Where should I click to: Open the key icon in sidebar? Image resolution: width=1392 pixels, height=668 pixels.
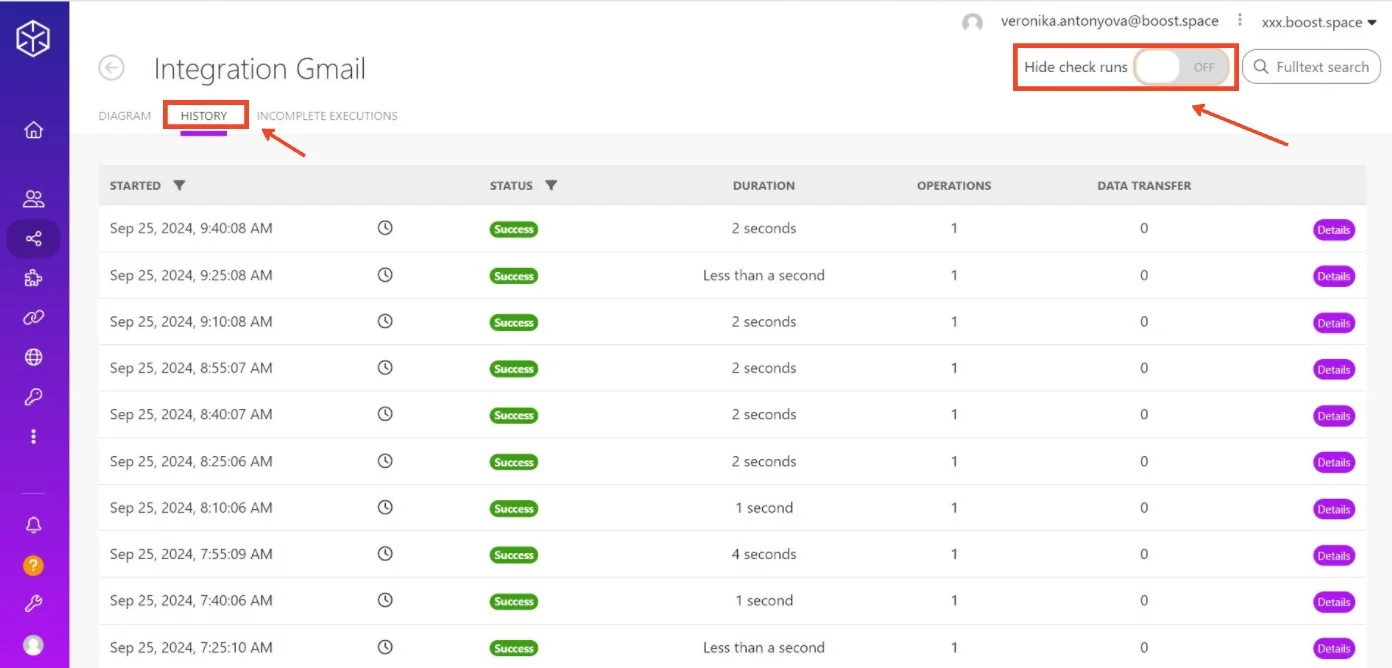(34, 397)
